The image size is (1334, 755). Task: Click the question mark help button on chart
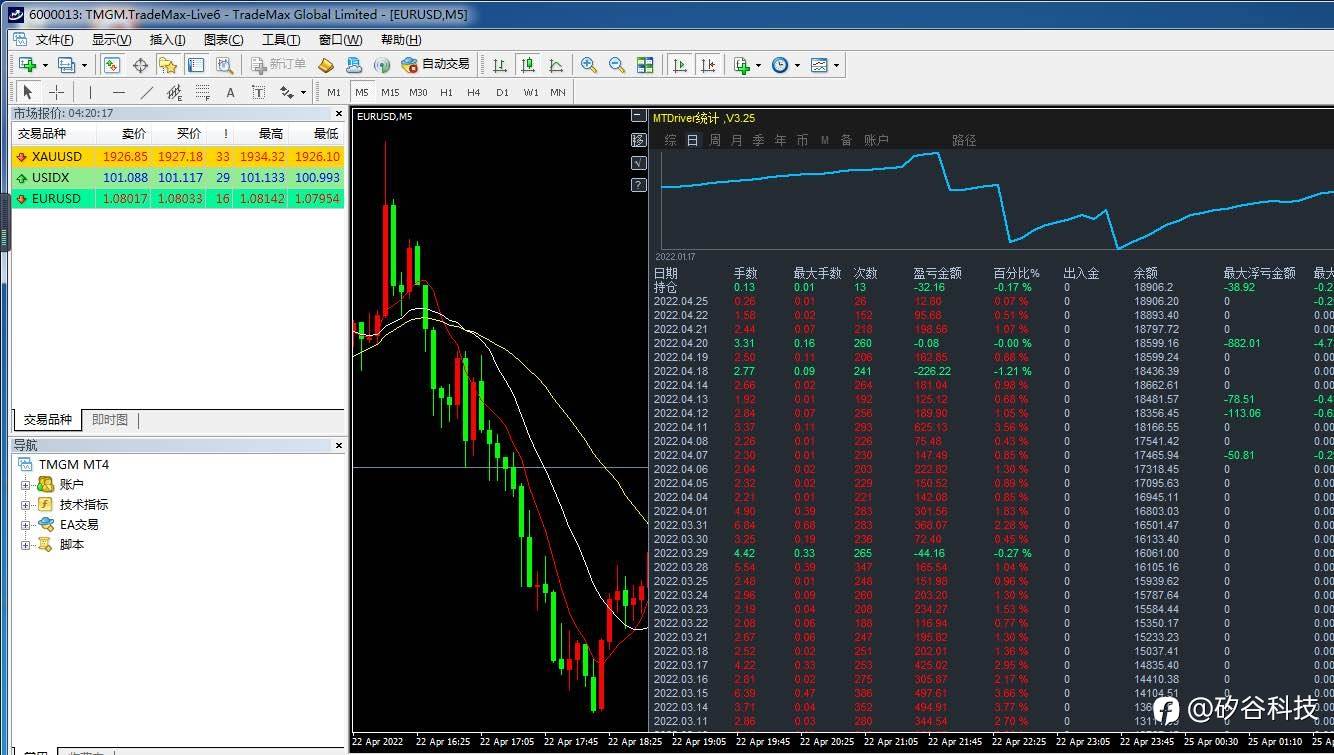639,185
